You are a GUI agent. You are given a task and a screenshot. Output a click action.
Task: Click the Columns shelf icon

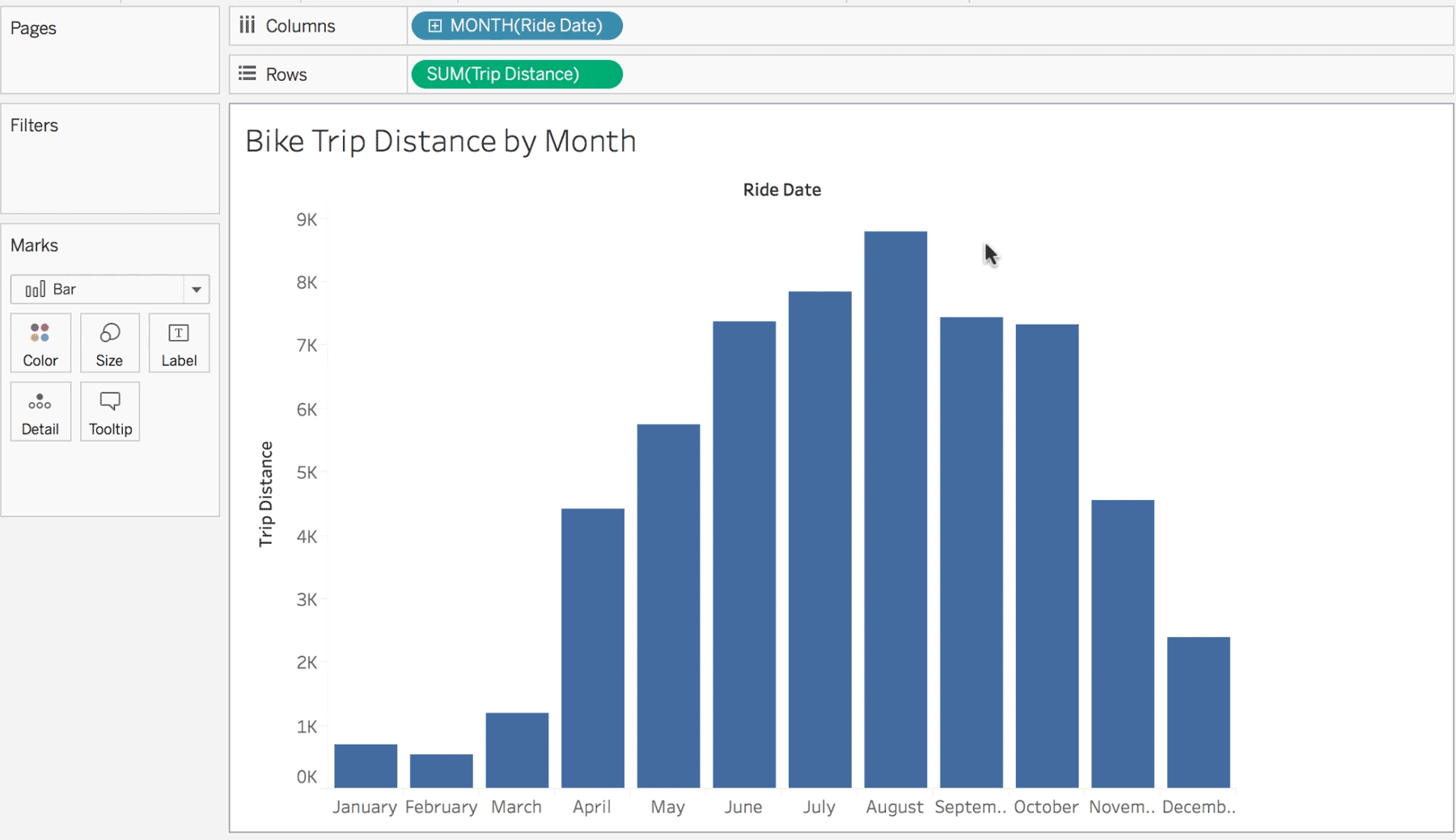pos(248,25)
